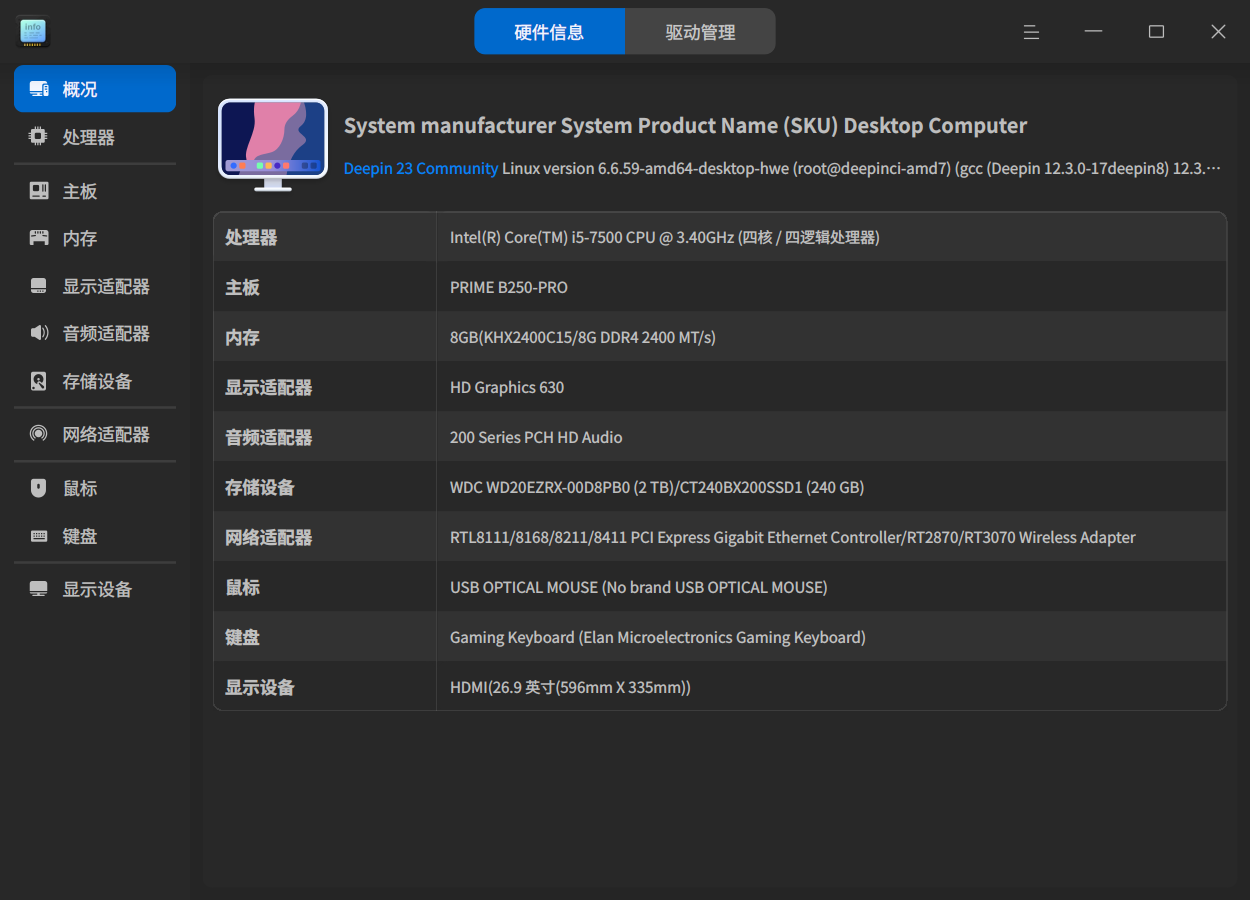Click the 音频适配器 row label in table
The height and width of the screenshot is (900, 1250).
268,437
